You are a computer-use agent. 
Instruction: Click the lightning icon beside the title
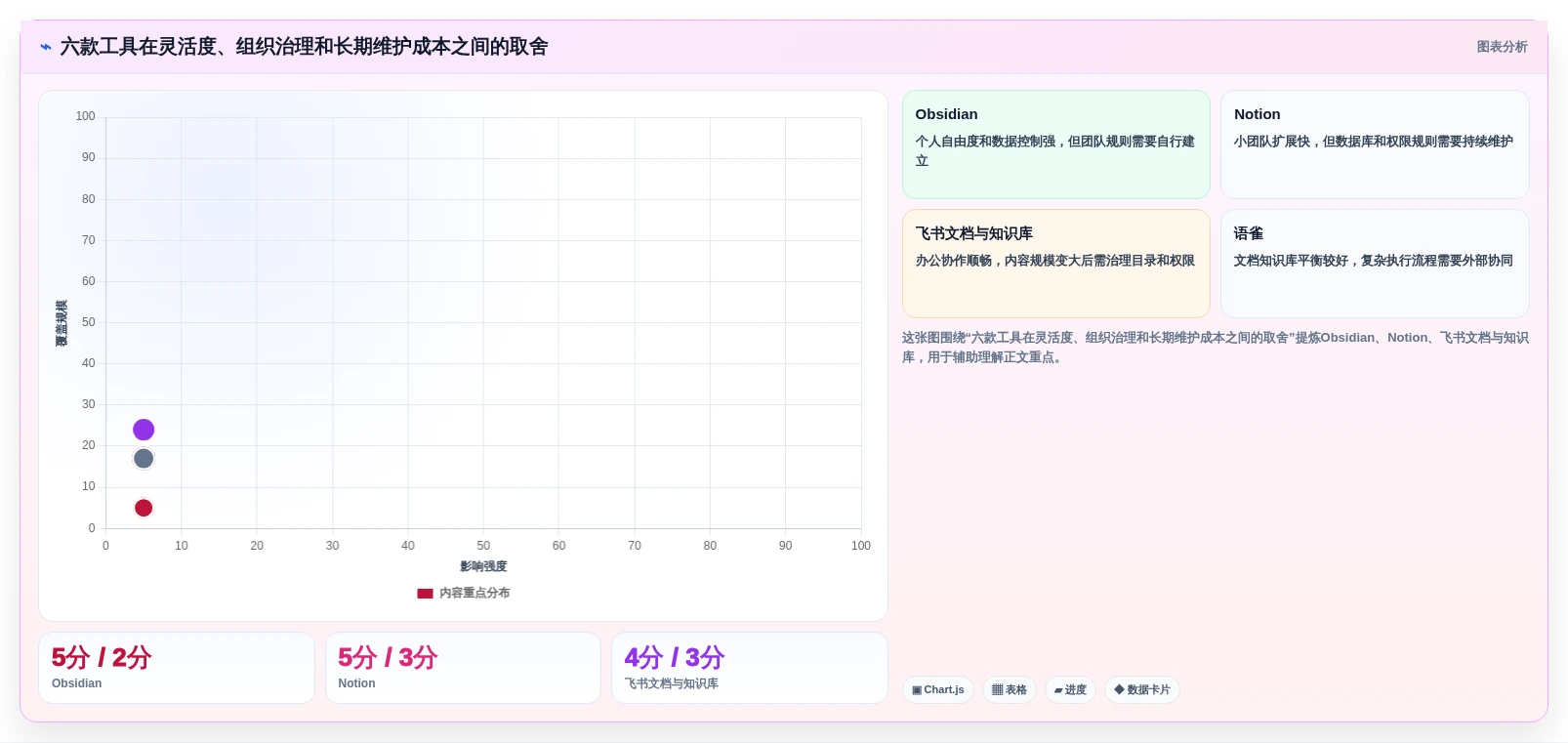tap(46, 47)
